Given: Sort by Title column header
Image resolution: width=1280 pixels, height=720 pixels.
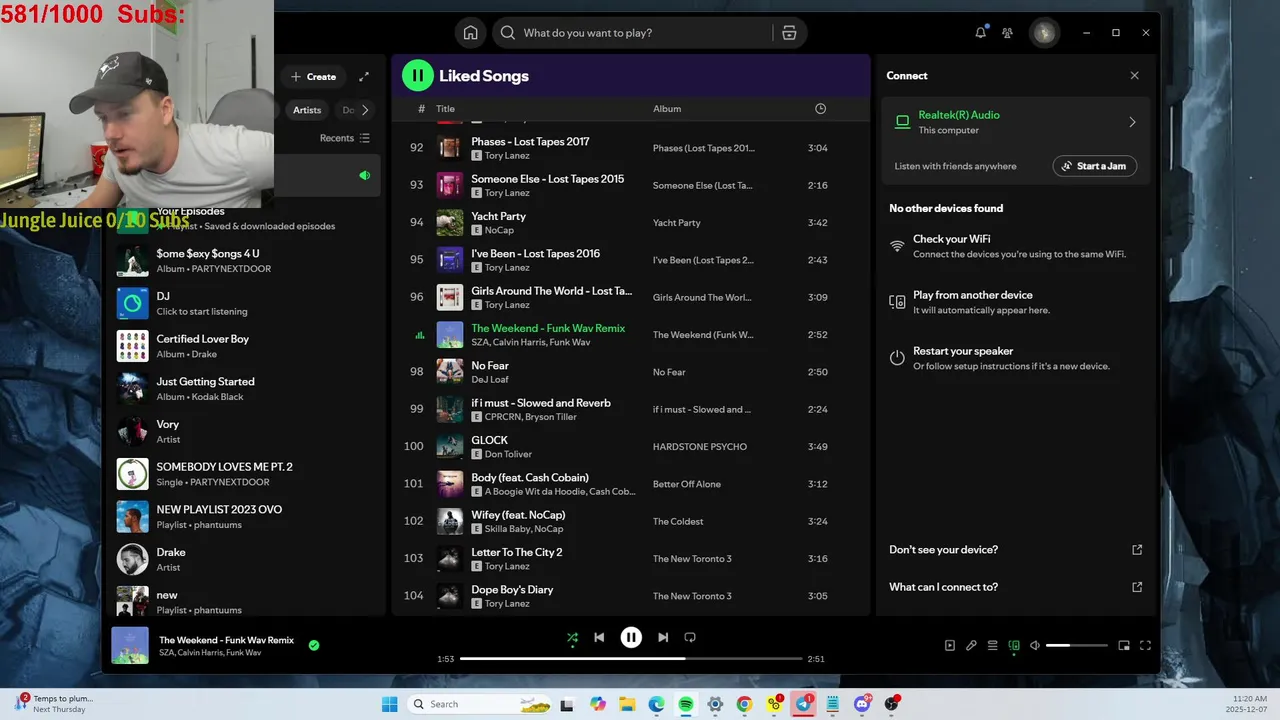Looking at the screenshot, I should [445, 109].
